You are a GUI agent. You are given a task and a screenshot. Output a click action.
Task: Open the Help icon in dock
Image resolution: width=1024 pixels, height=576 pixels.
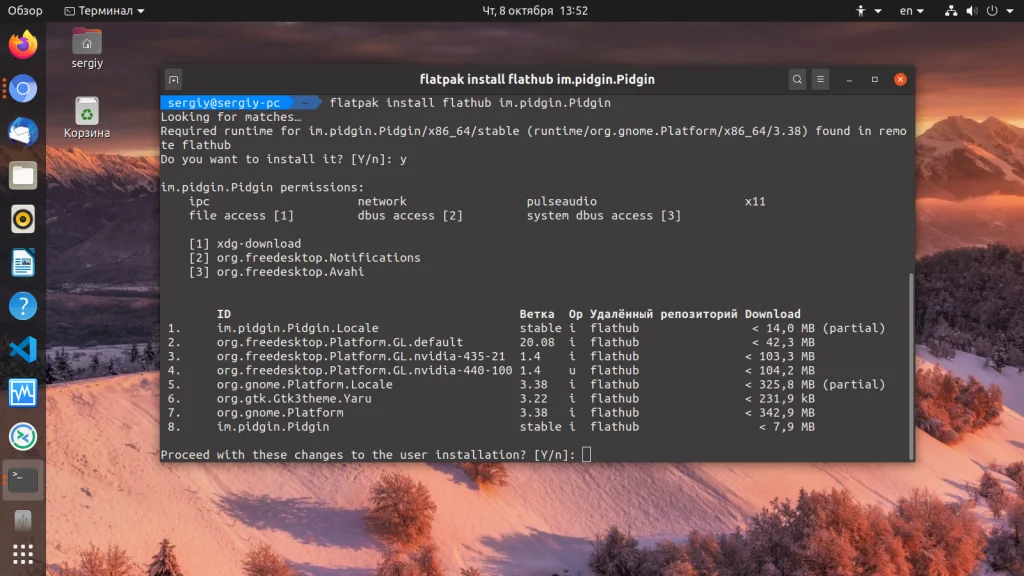[x=23, y=306]
